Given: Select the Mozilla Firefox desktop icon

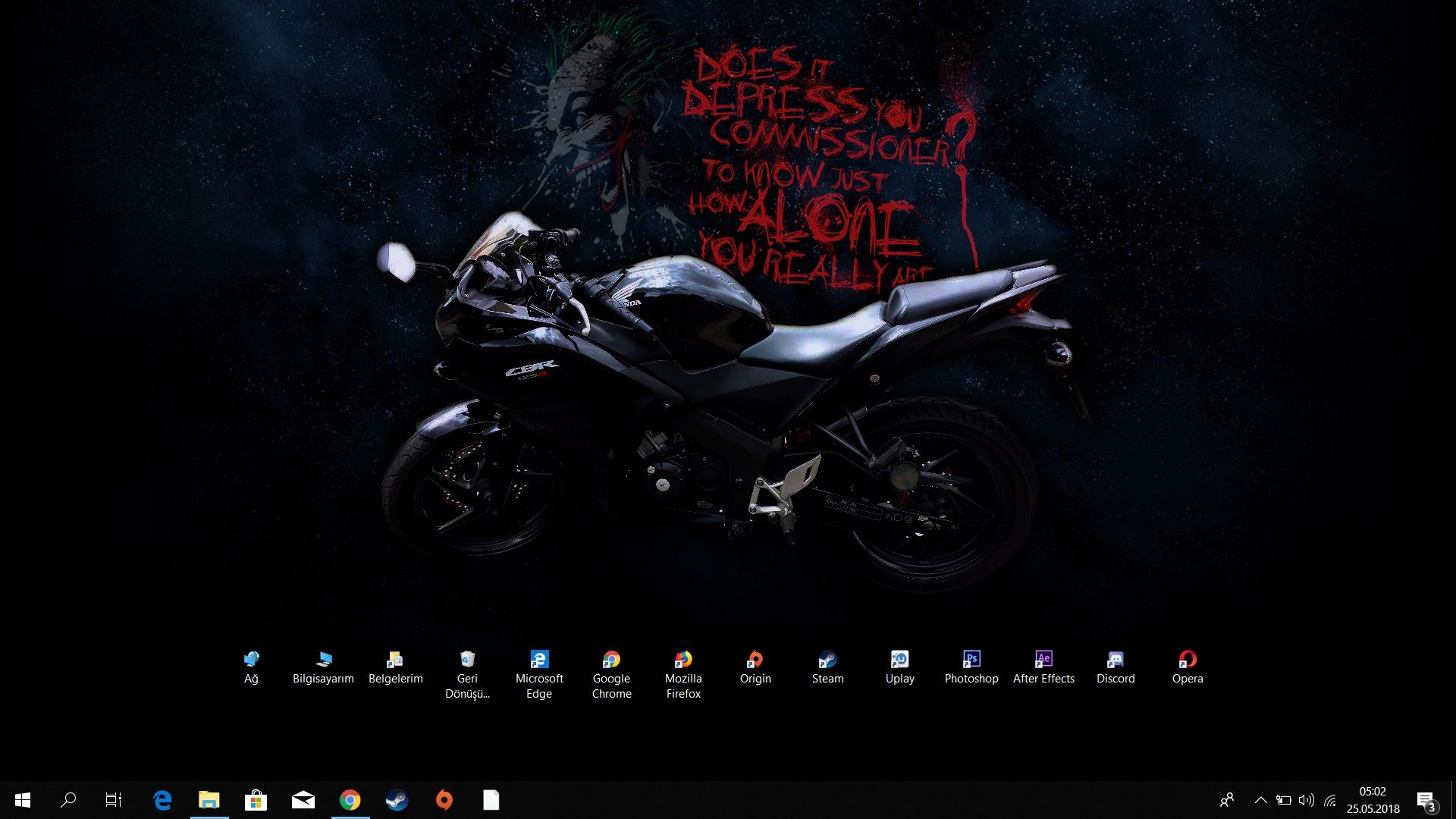Looking at the screenshot, I should pos(683,660).
